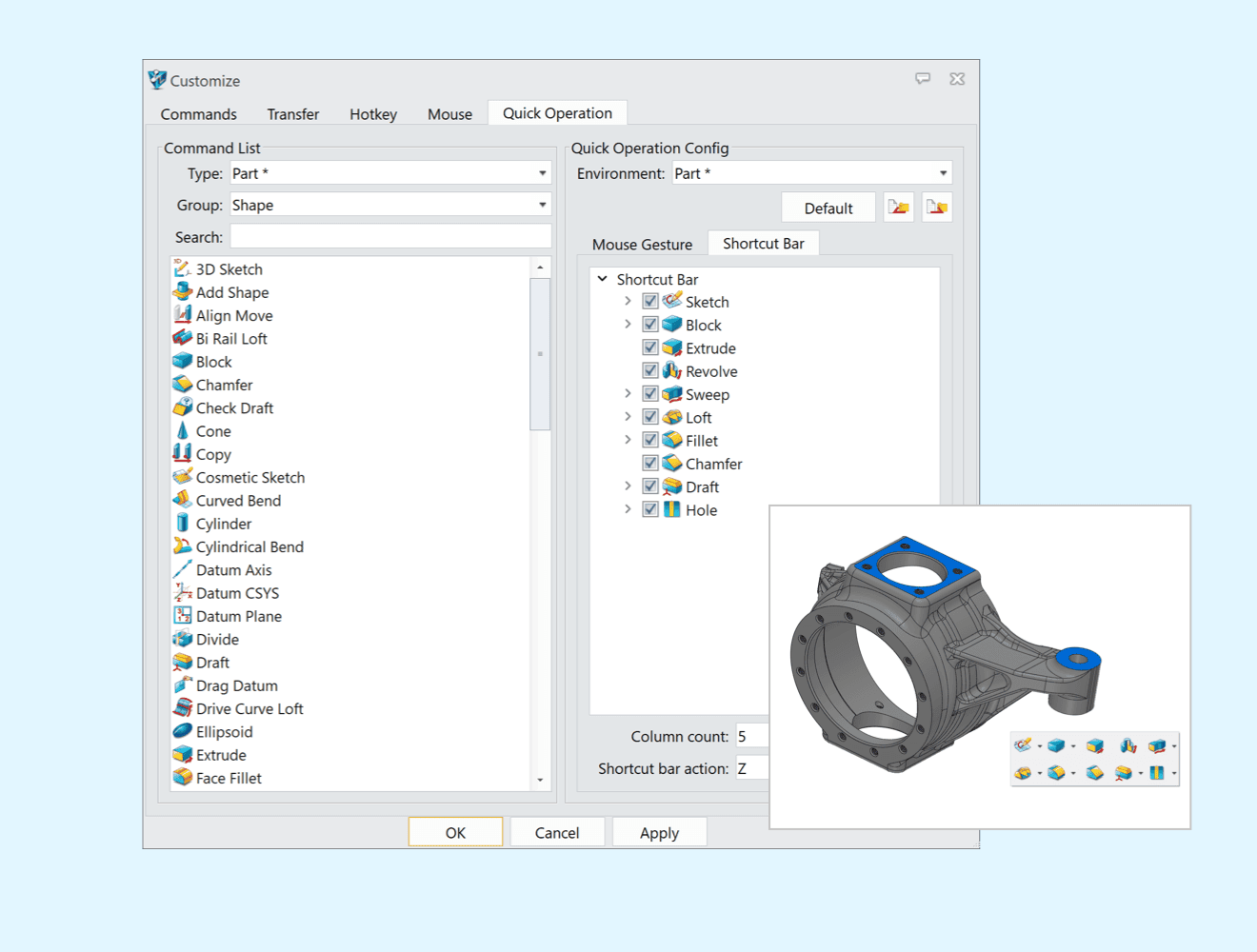
Task: Open the Type dropdown
Action: (541, 172)
